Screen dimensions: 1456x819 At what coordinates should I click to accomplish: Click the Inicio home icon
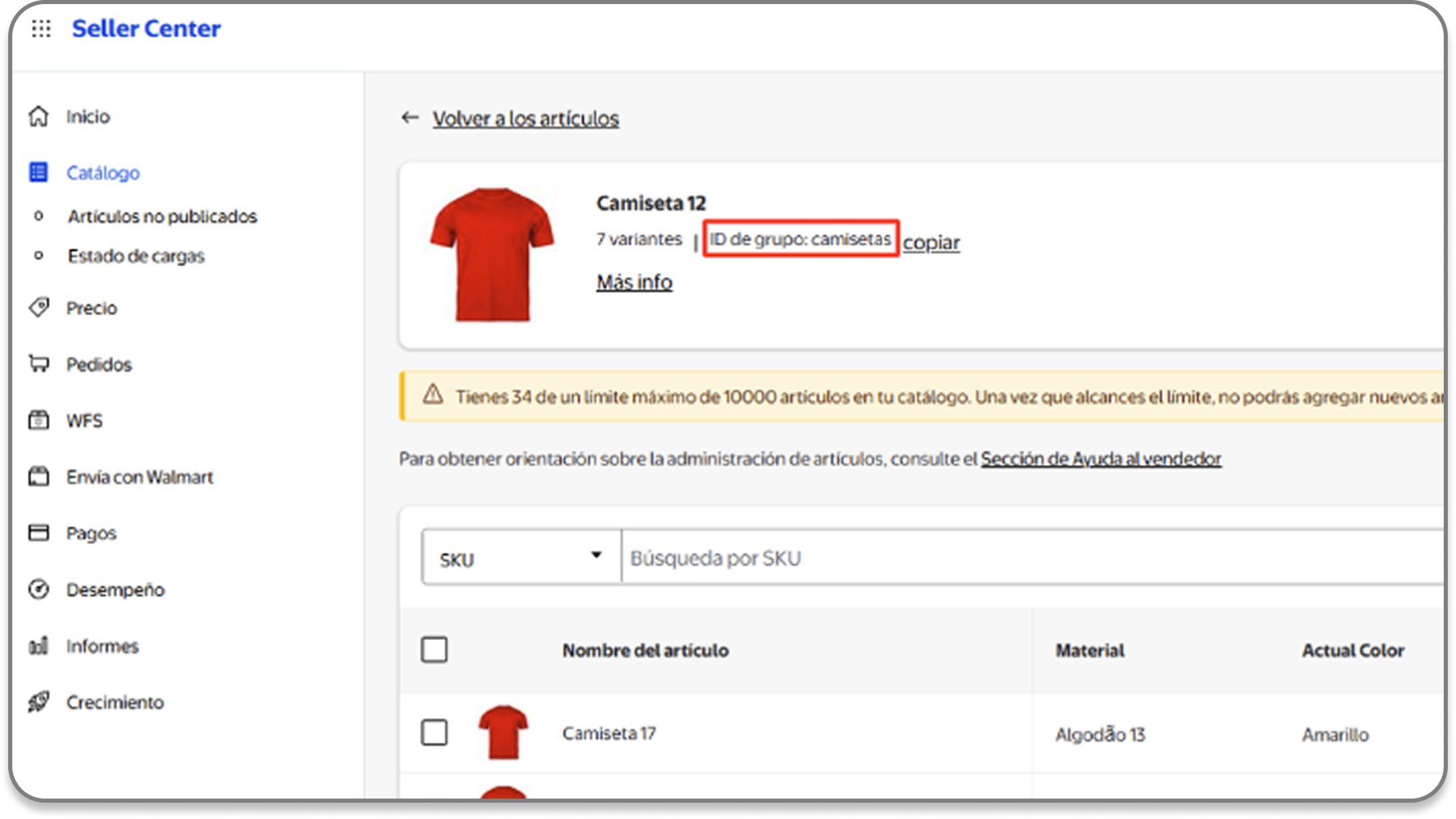click(x=39, y=116)
